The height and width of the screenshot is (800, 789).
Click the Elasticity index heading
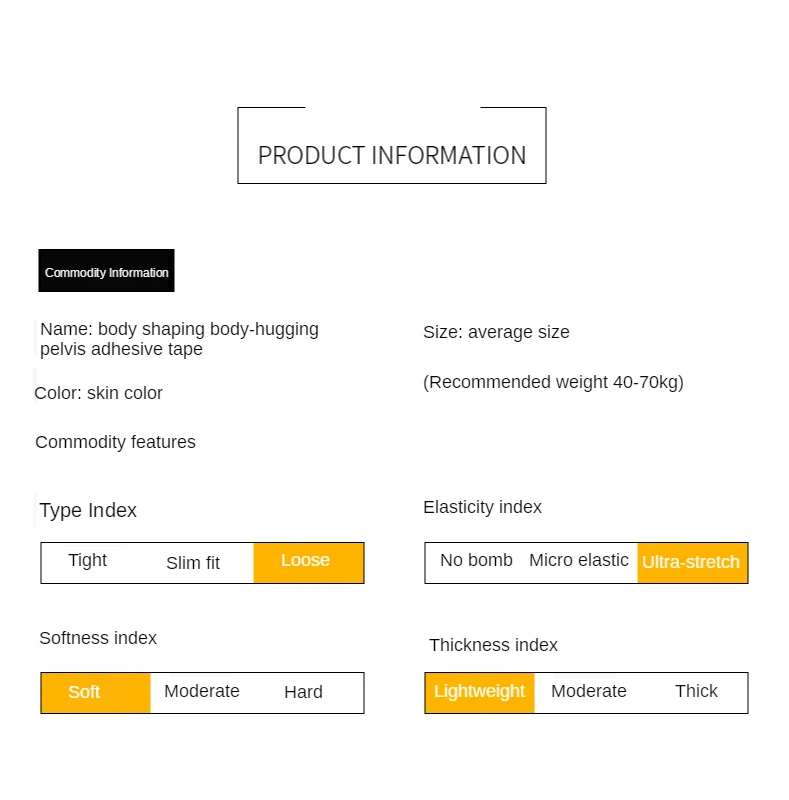pos(482,507)
